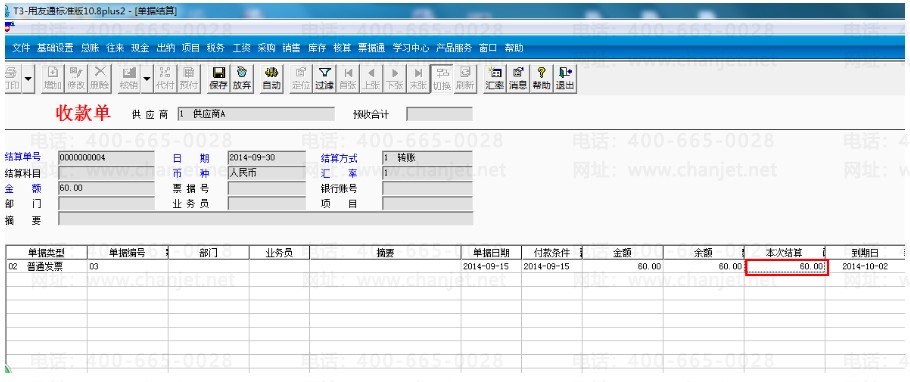Select the 普通发票 row in the table

click(455, 266)
